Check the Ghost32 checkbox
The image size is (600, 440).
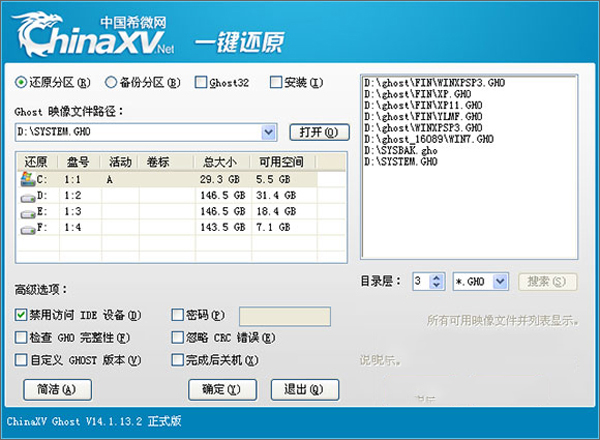point(201,82)
